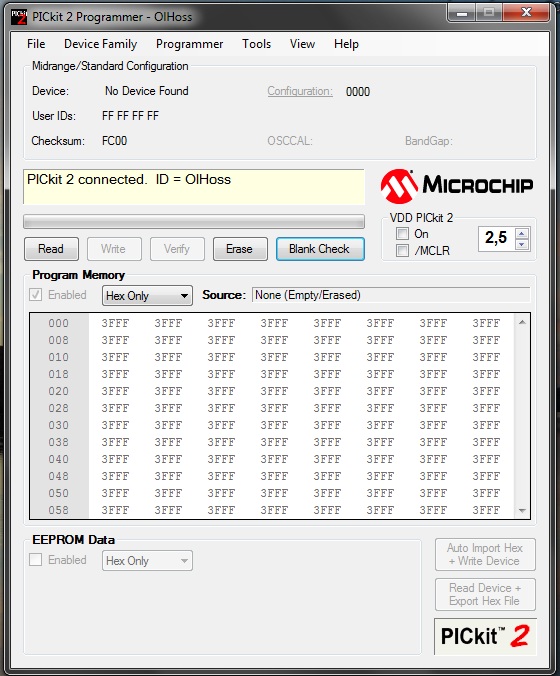Image resolution: width=560 pixels, height=676 pixels.
Task: Click the Microchip logo
Action: click(457, 186)
